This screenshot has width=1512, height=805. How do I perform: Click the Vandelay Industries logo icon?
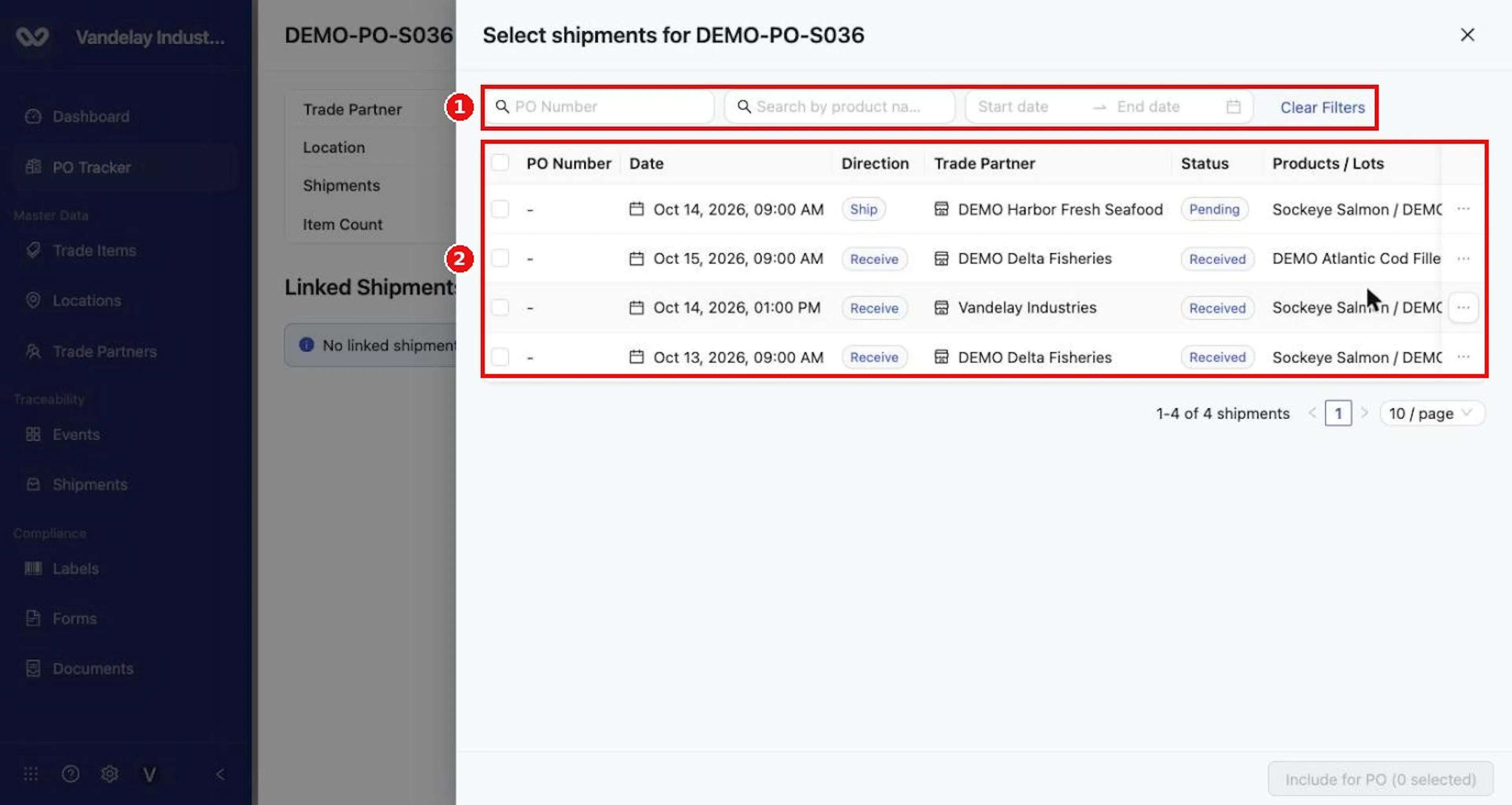pos(32,37)
